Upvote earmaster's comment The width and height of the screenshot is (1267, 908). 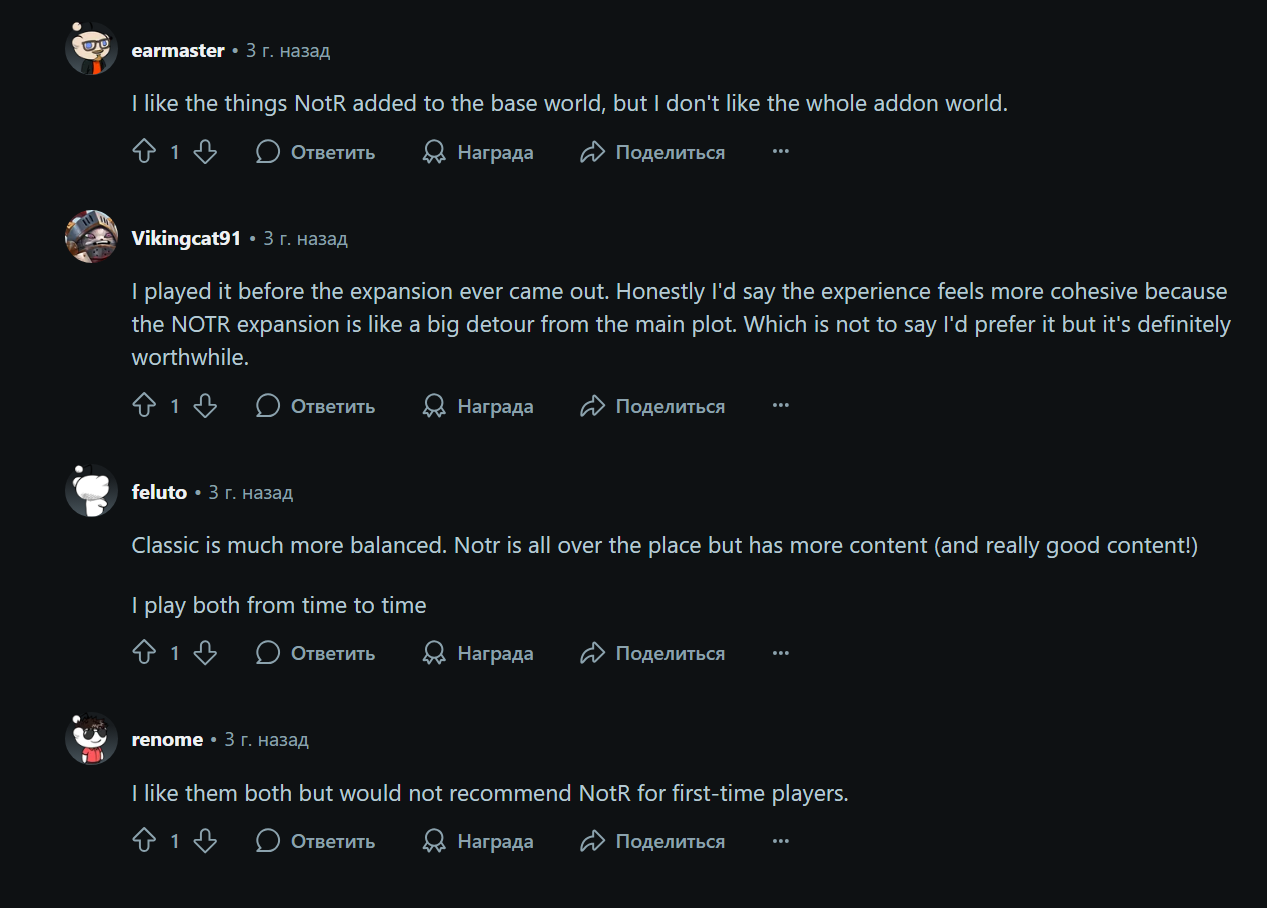point(144,152)
